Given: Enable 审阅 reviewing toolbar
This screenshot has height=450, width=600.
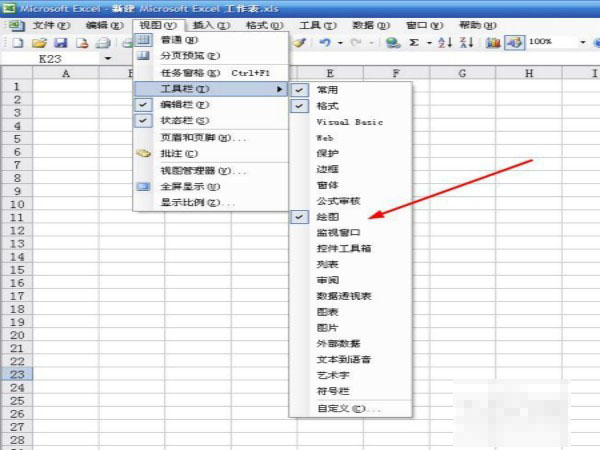Looking at the screenshot, I should point(351,280).
